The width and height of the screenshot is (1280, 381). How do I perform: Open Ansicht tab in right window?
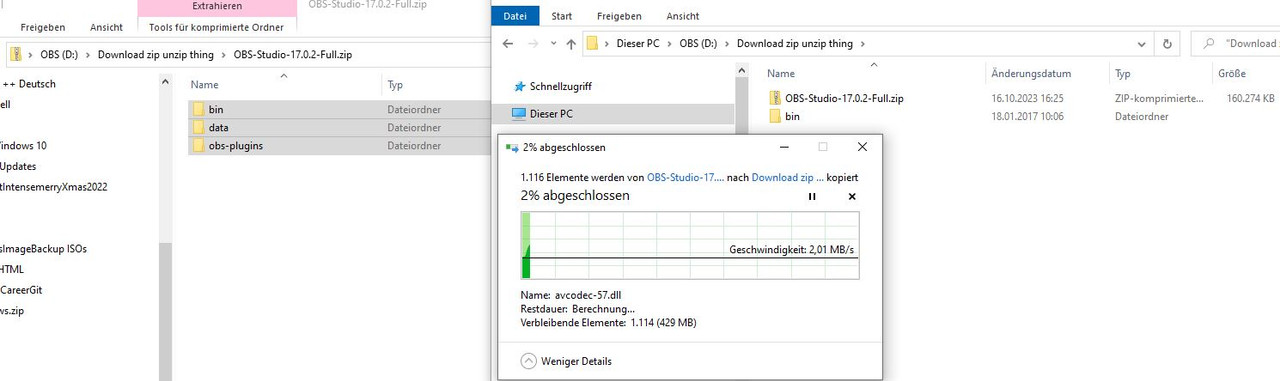coord(683,16)
